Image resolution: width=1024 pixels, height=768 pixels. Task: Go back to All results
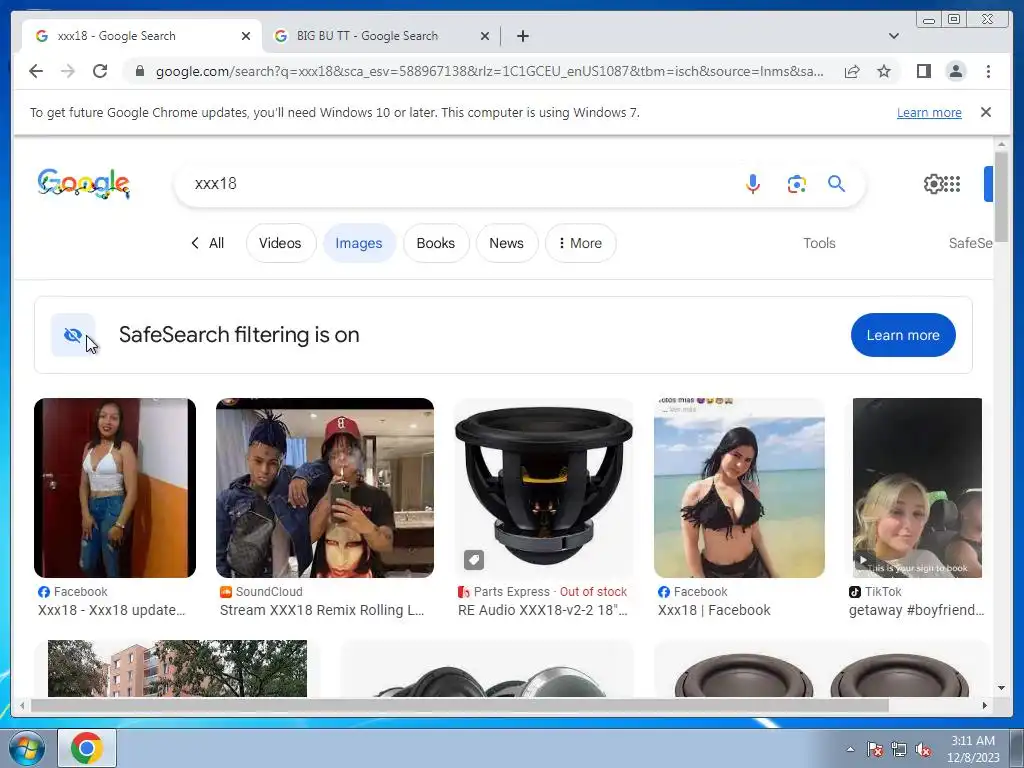point(208,243)
